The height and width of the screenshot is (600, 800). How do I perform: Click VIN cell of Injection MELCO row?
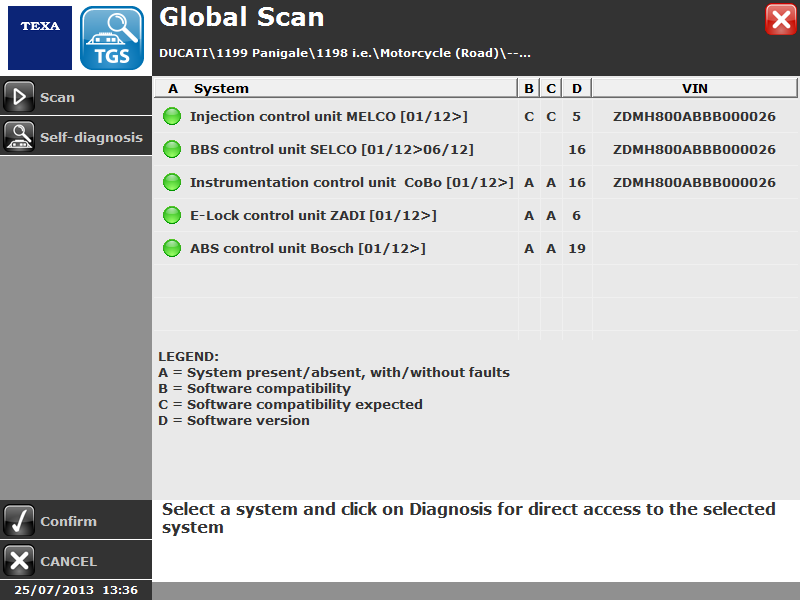click(x=694, y=116)
